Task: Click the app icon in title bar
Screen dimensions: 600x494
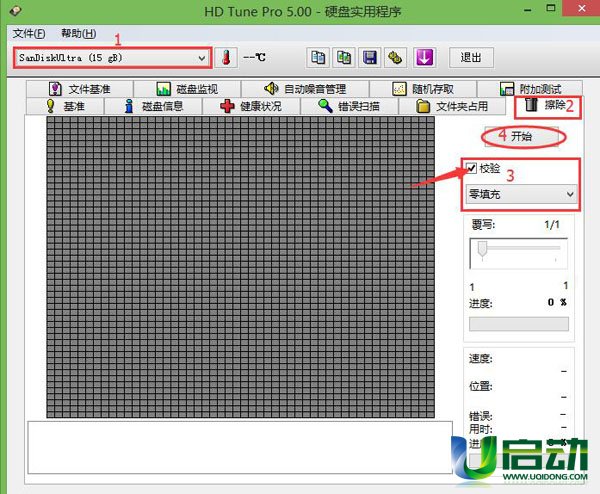Action: pyautogui.click(x=15, y=11)
